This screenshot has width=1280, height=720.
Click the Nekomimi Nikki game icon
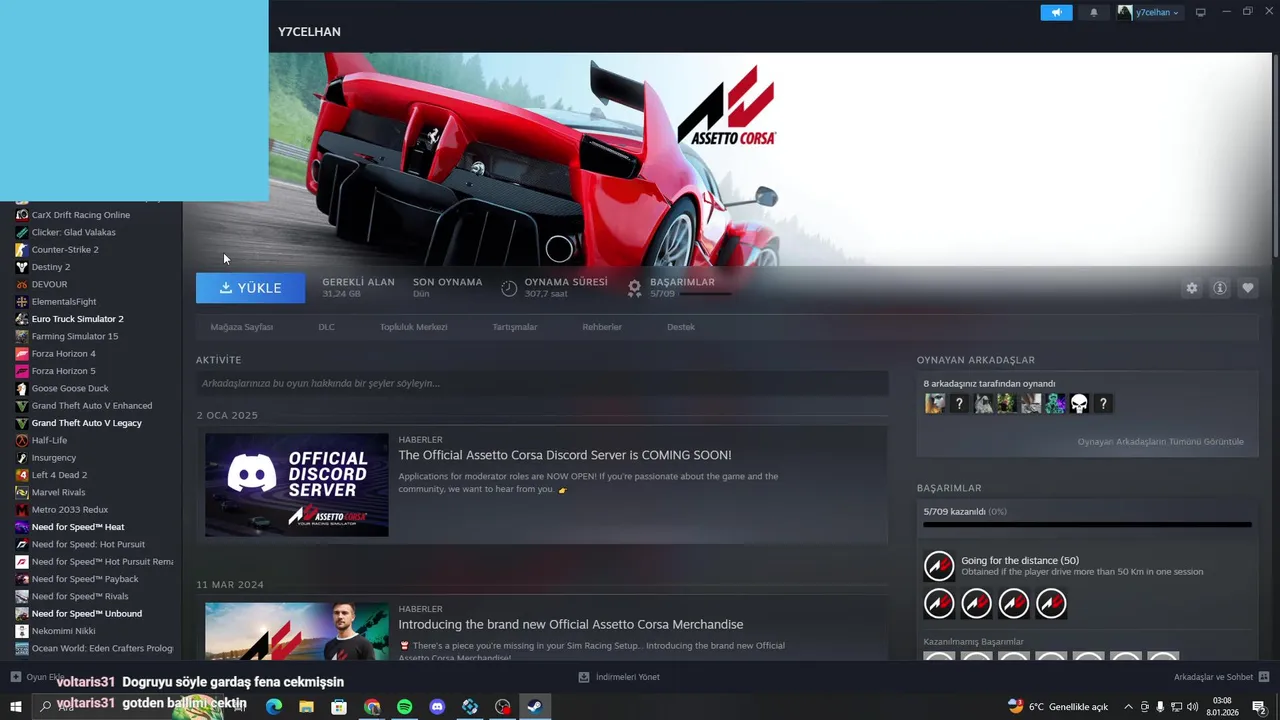pos(22,631)
